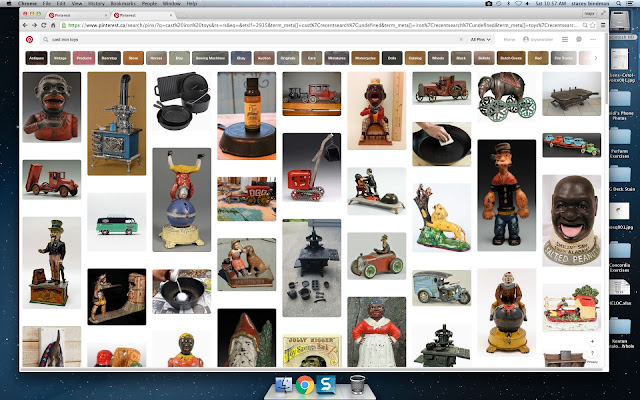Viewport: 640px width, 400px height.
Task: Open the blue S app in the Dock
Action: [326, 385]
